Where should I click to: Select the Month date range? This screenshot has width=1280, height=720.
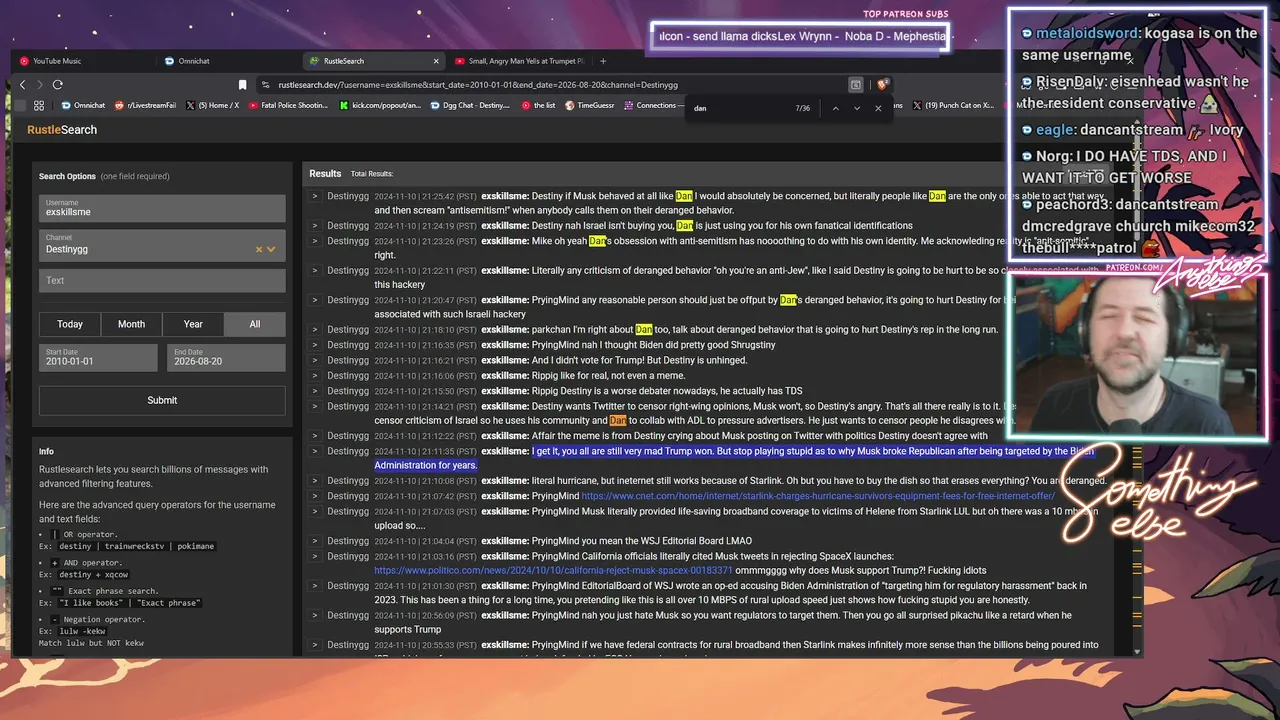[131, 324]
